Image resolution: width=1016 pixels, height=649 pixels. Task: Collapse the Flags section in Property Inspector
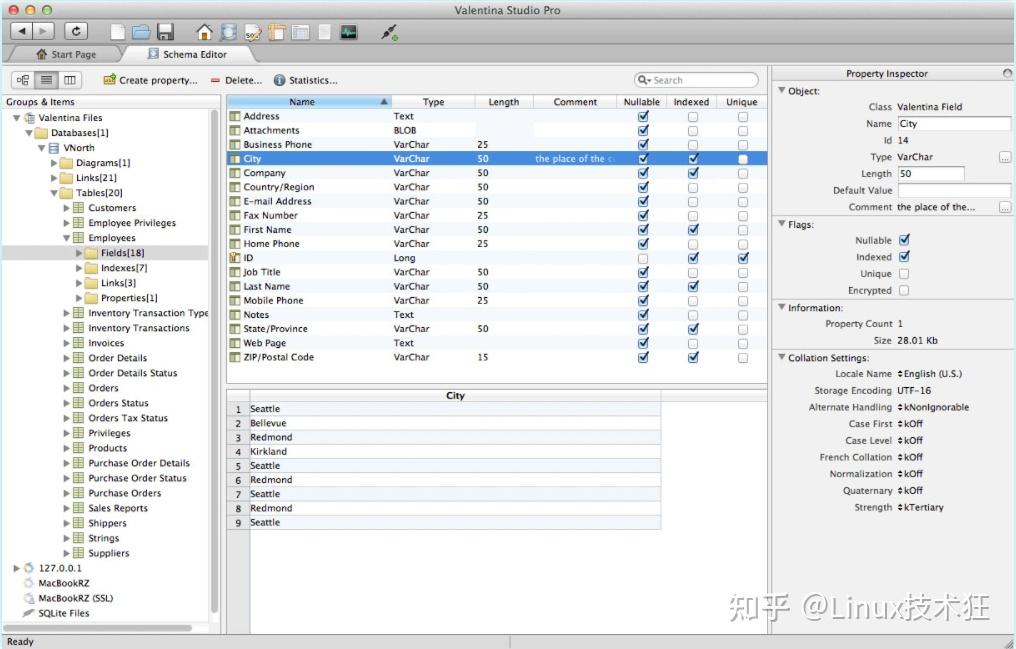coord(781,223)
